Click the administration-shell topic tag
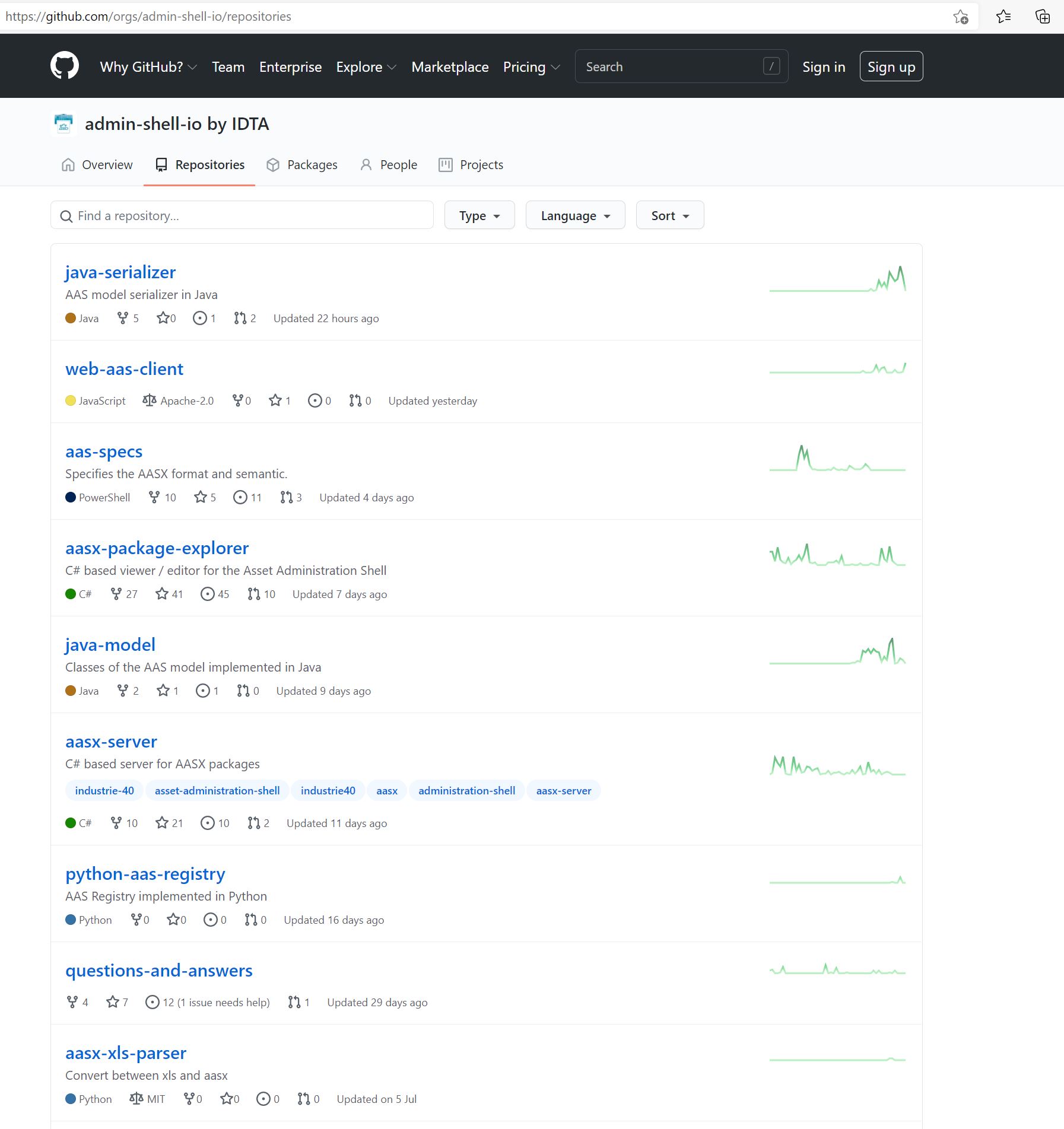This screenshot has height=1129, width=1064. (467, 791)
